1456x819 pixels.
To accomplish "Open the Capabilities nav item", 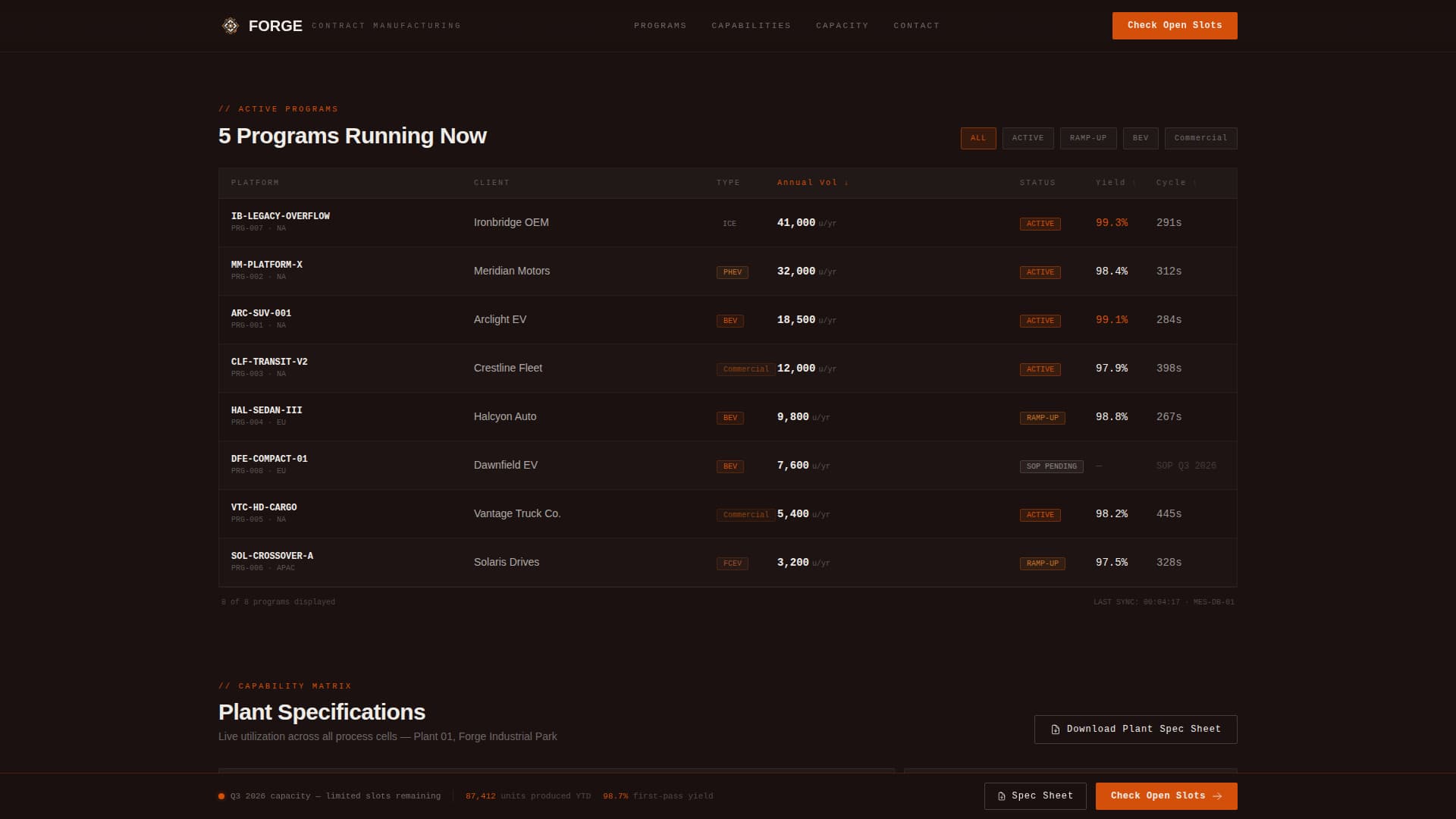I will click(x=751, y=26).
